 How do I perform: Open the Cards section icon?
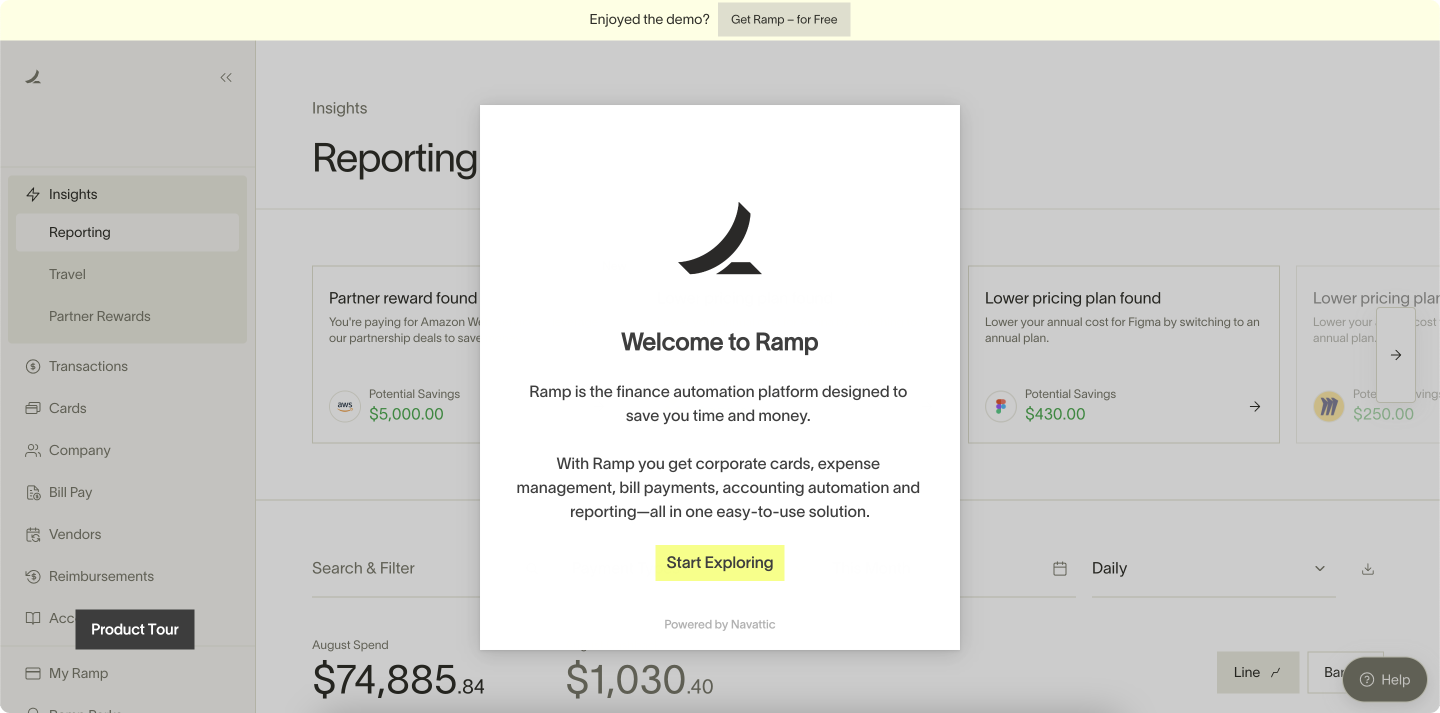pyautogui.click(x=33, y=408)
